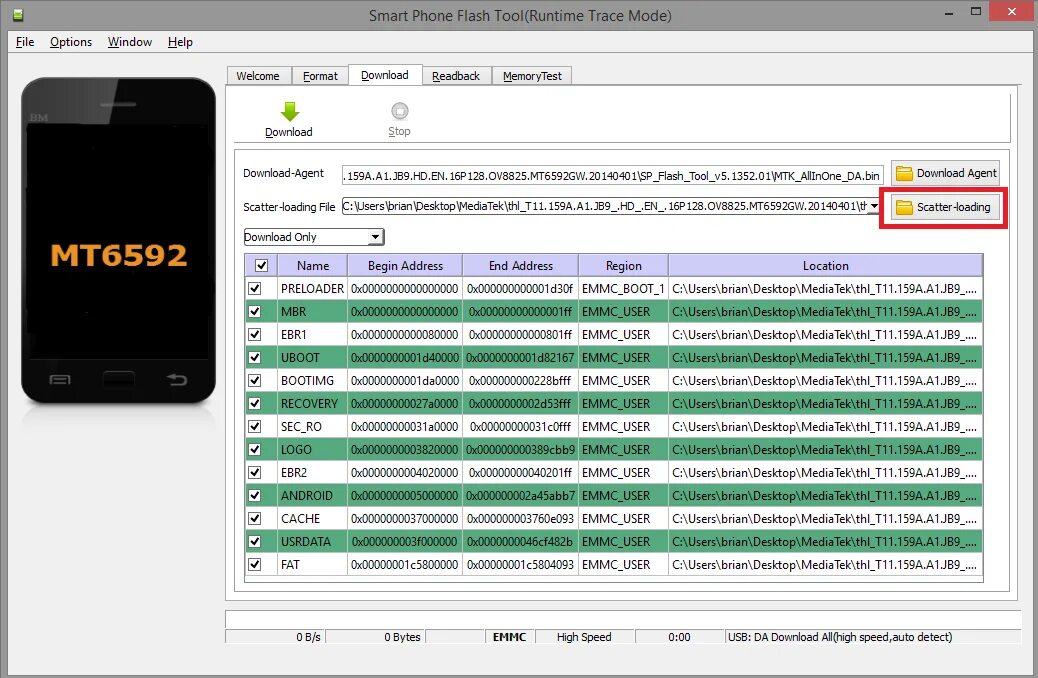
Task: Click the EMMC status bar entry
Action: tap(510, 637)
